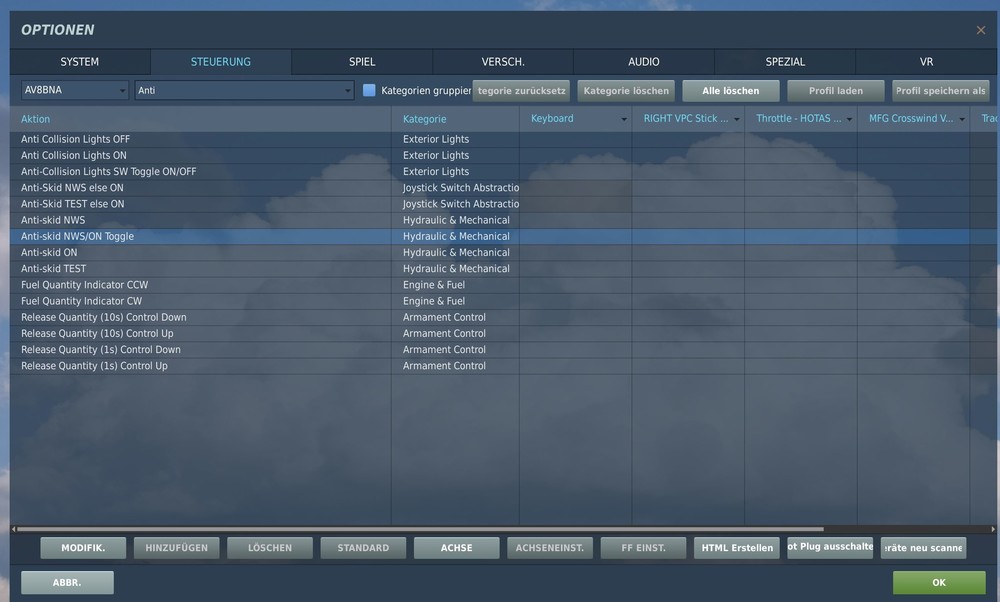Click the ACHSENEINST. button
Viewport: 1000px width, 602px height.
(550, 548)
